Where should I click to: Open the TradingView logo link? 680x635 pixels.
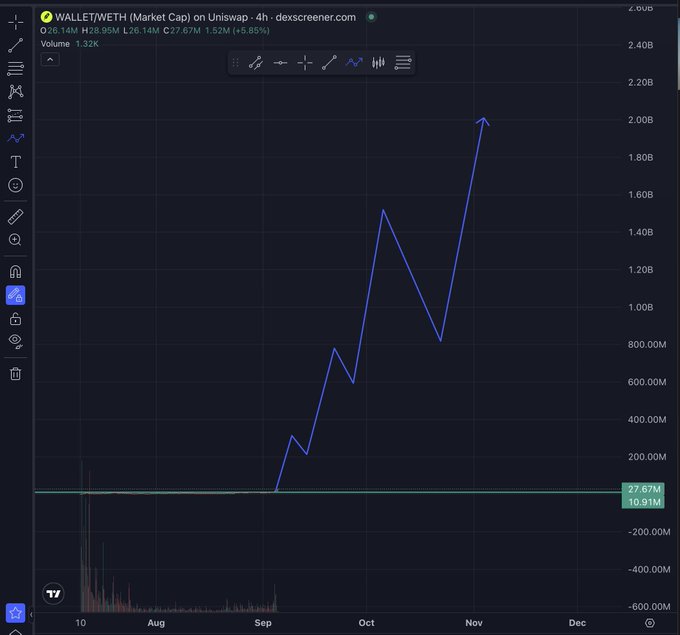53,594
